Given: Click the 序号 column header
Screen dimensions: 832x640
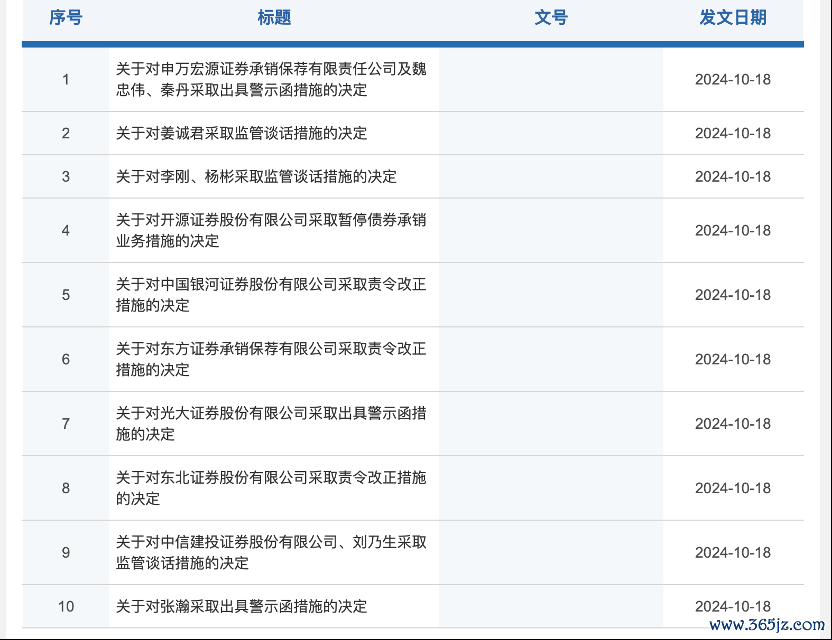Looking at the screenshot, I should click(x=66, y=18).
